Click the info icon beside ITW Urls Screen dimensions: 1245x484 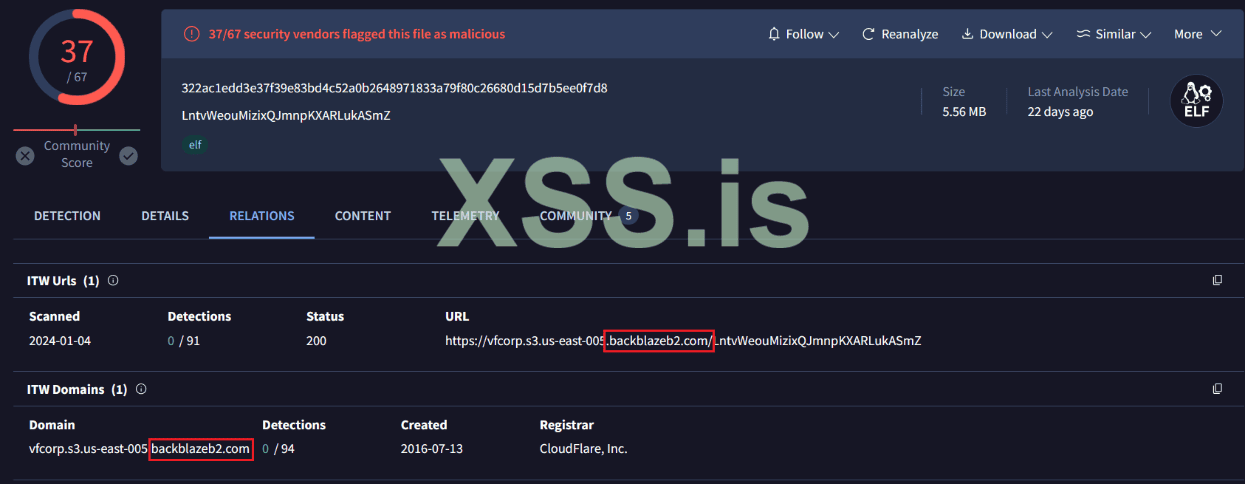[x=113, y=281]
